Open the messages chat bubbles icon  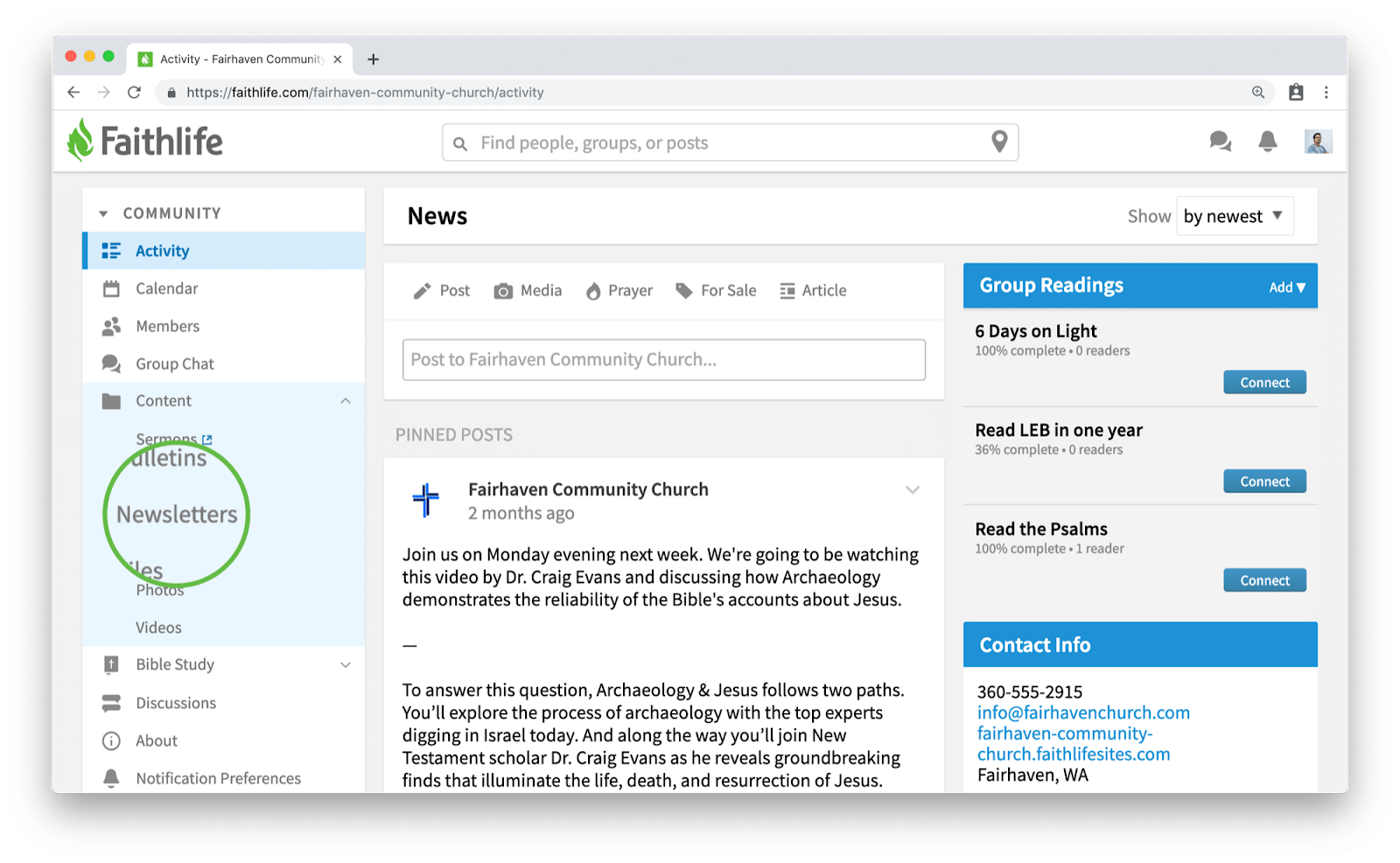pos(1220,141)
